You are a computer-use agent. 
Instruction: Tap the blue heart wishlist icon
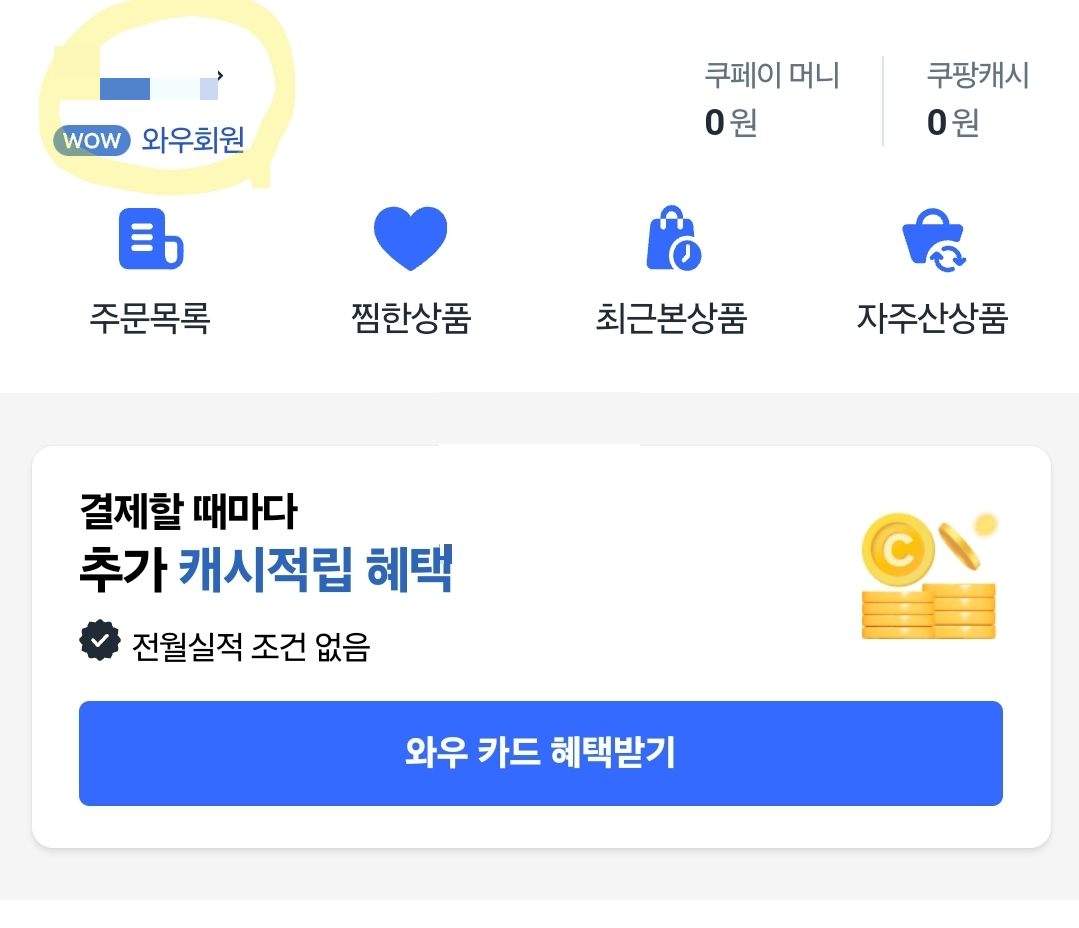point(409,236)
